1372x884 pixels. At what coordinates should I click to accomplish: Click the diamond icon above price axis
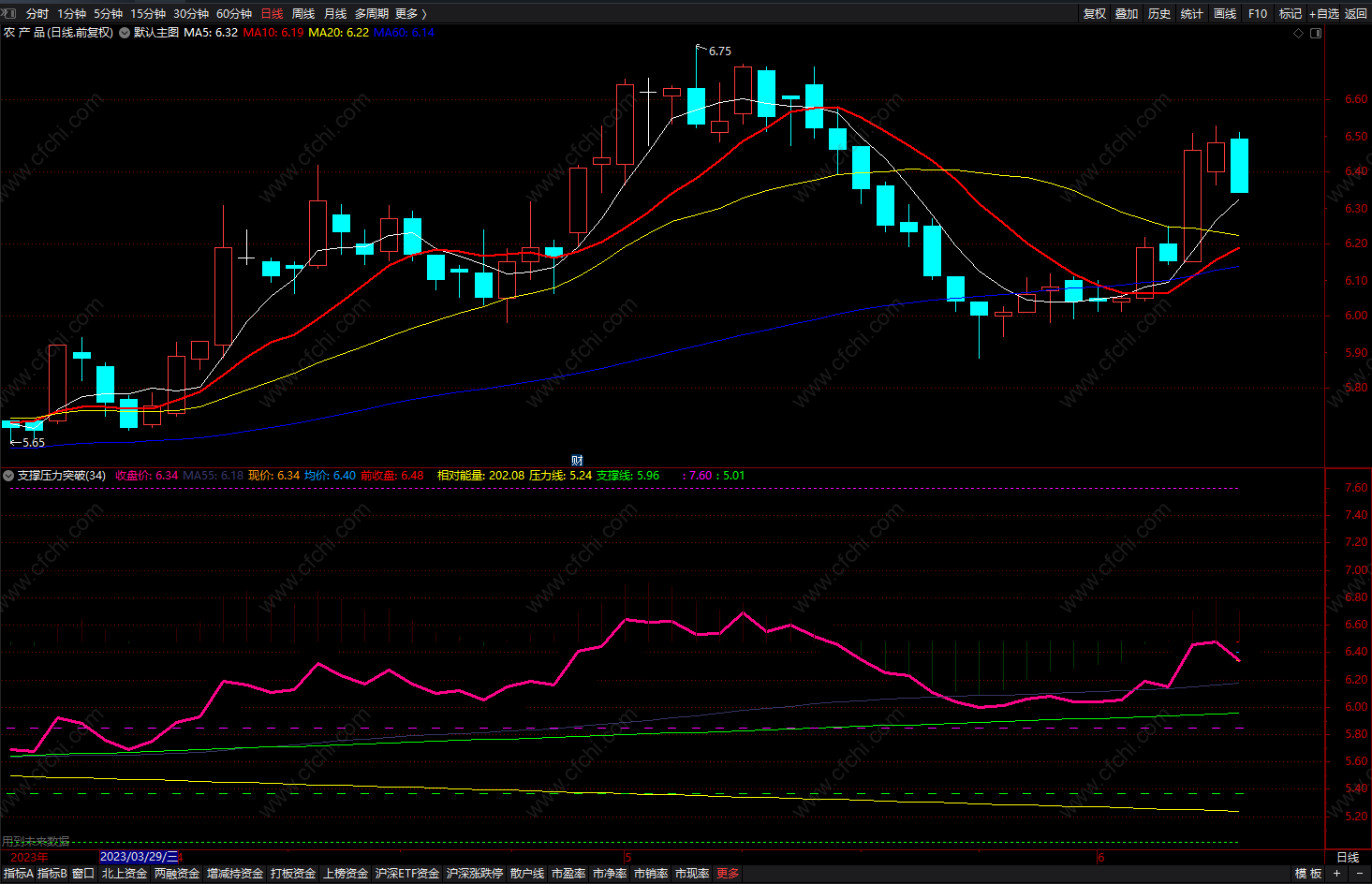[1298, 33]
